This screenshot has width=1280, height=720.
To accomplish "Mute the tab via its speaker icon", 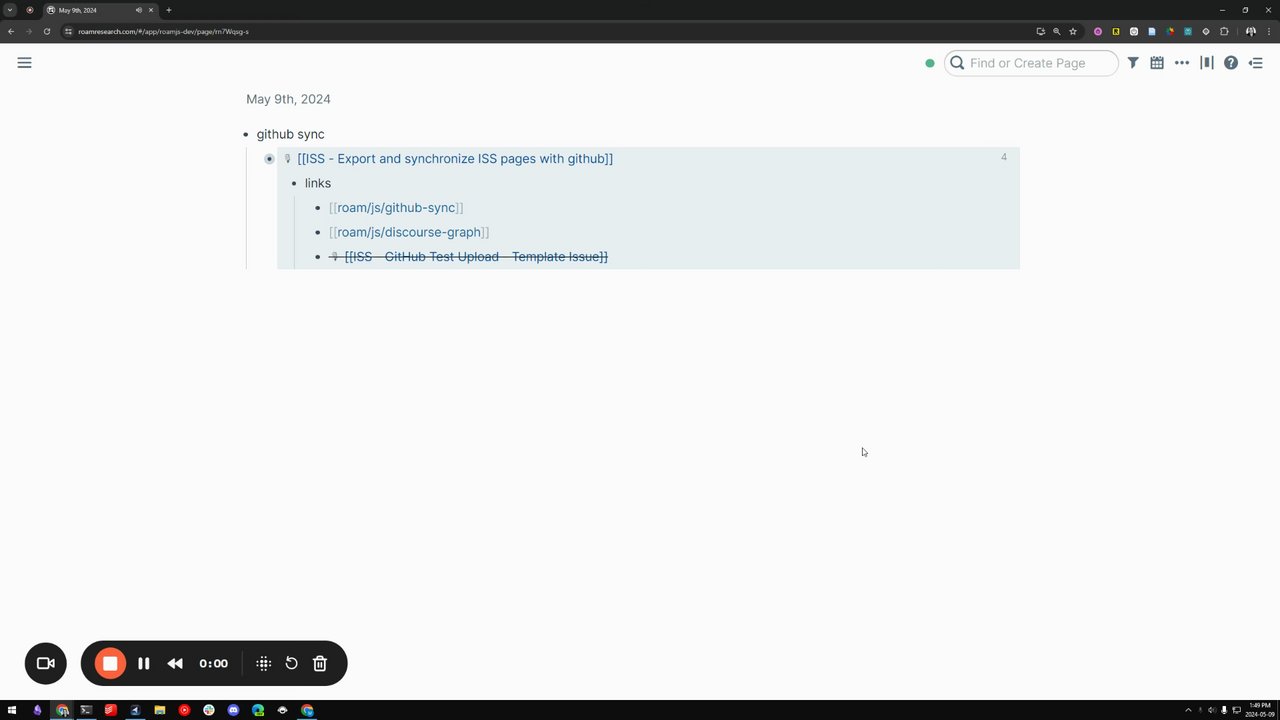I will click(138, 10).
